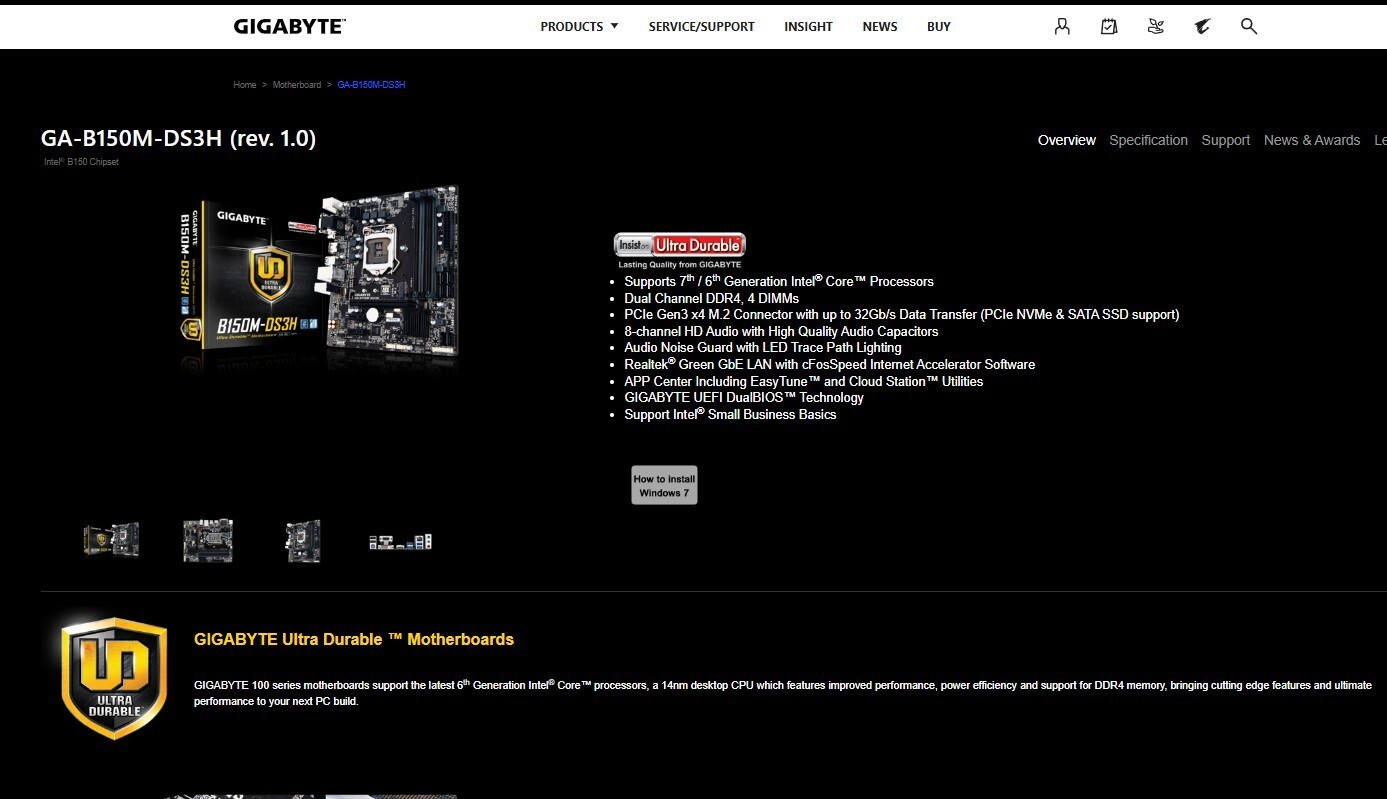This screenshot has width=1387, height=799.
Task: Click the UEFI DualBIOS Technology bullet
Action: pos(743,397)
